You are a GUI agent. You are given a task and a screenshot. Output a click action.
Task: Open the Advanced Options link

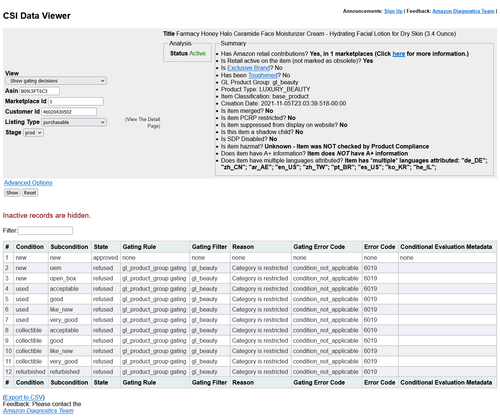tap(28, 183)
